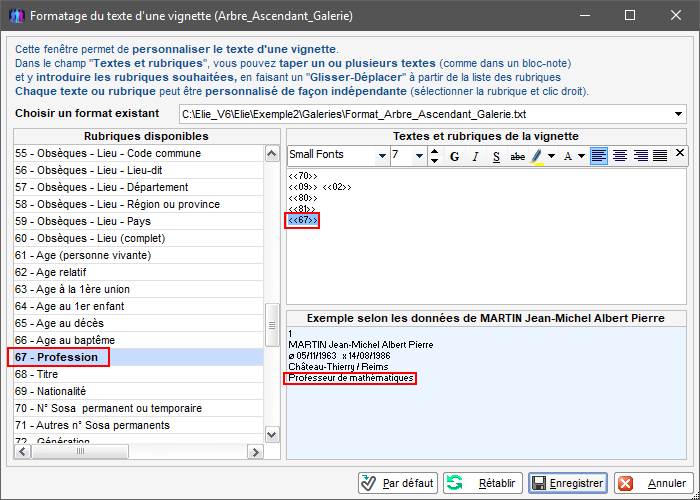
Task: Click the Annuler button
Action: click(652, 483)
